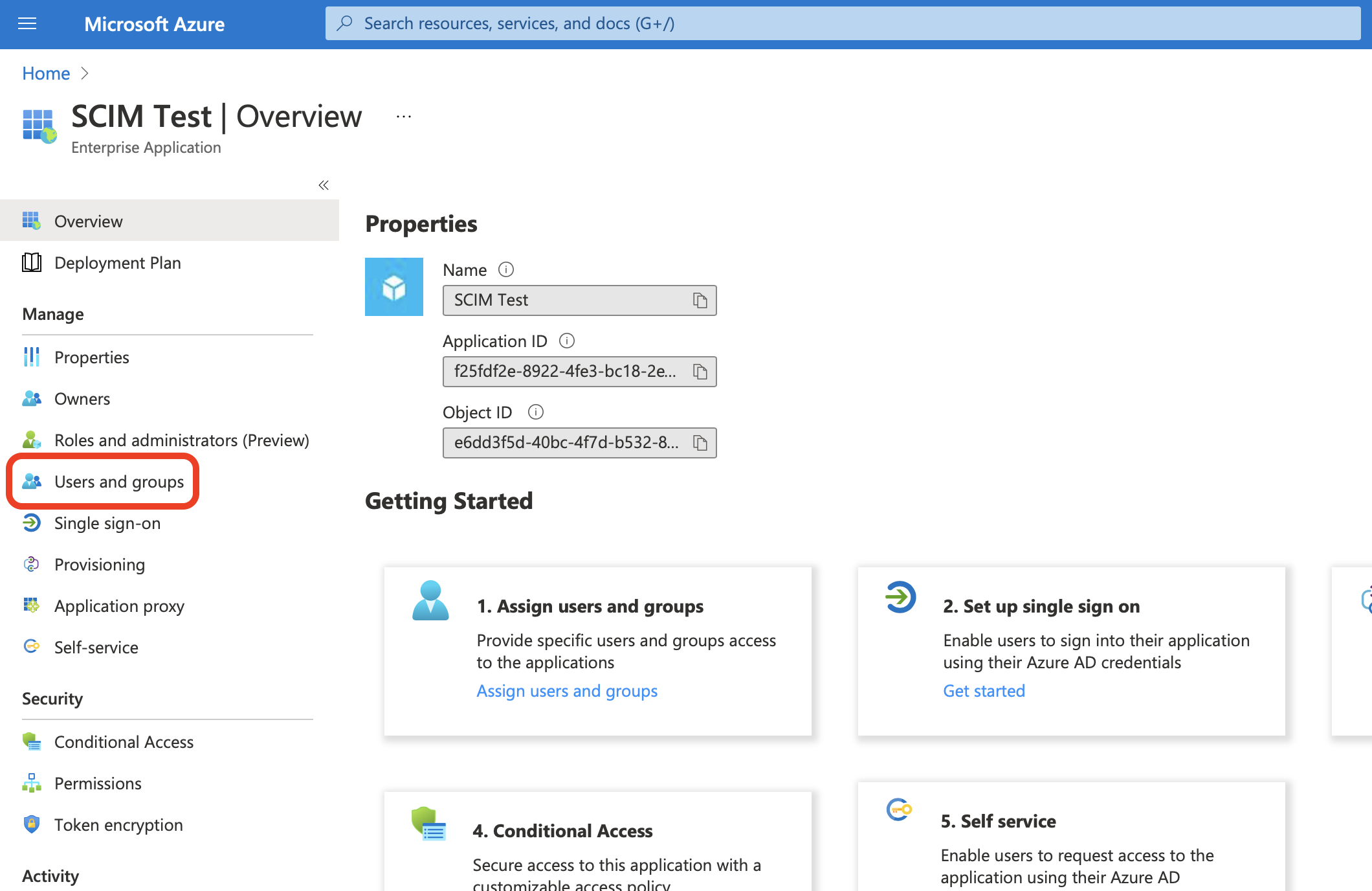The width and height of the screenshot is (1372, 891).
Task: Click the '4. Conditional Access' card heading
Action: click(x=562, y=831)
